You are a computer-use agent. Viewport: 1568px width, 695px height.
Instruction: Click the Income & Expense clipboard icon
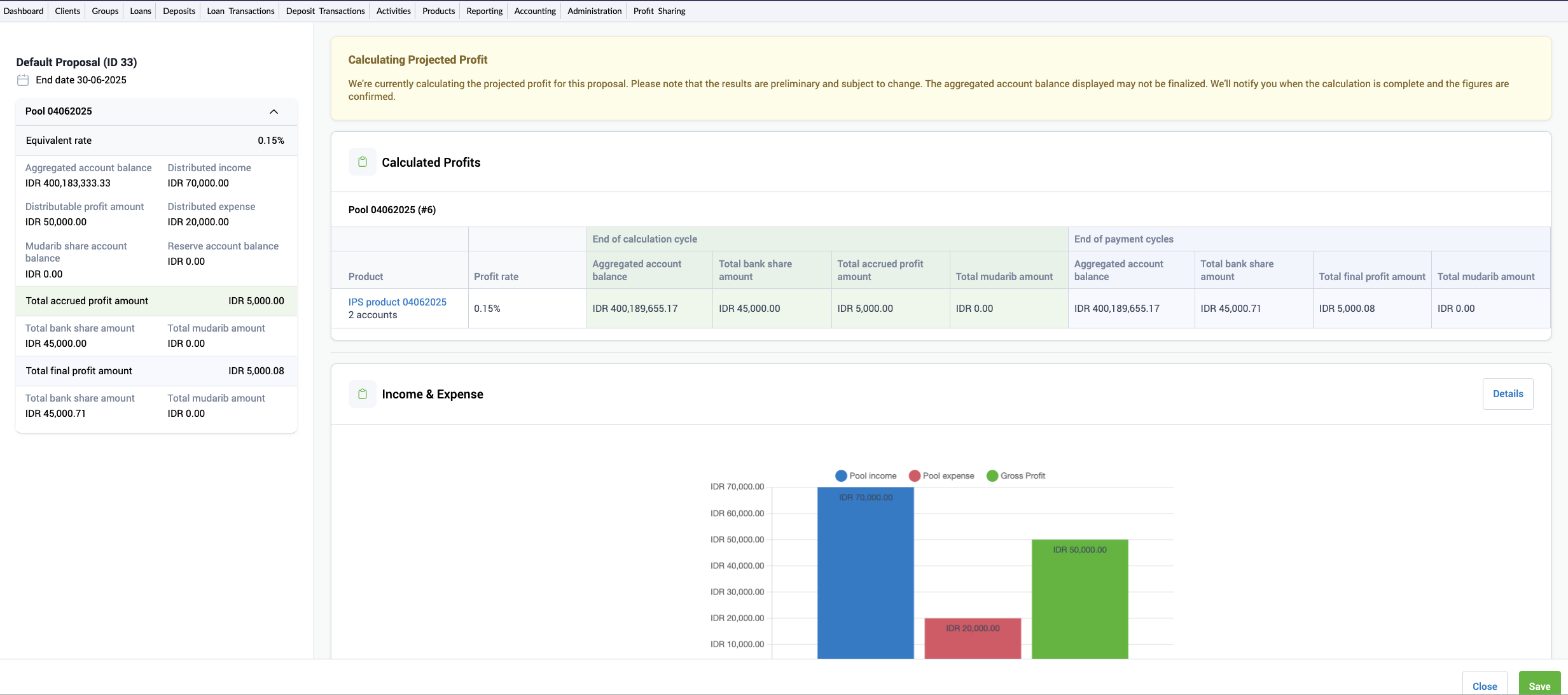[363, 393]
